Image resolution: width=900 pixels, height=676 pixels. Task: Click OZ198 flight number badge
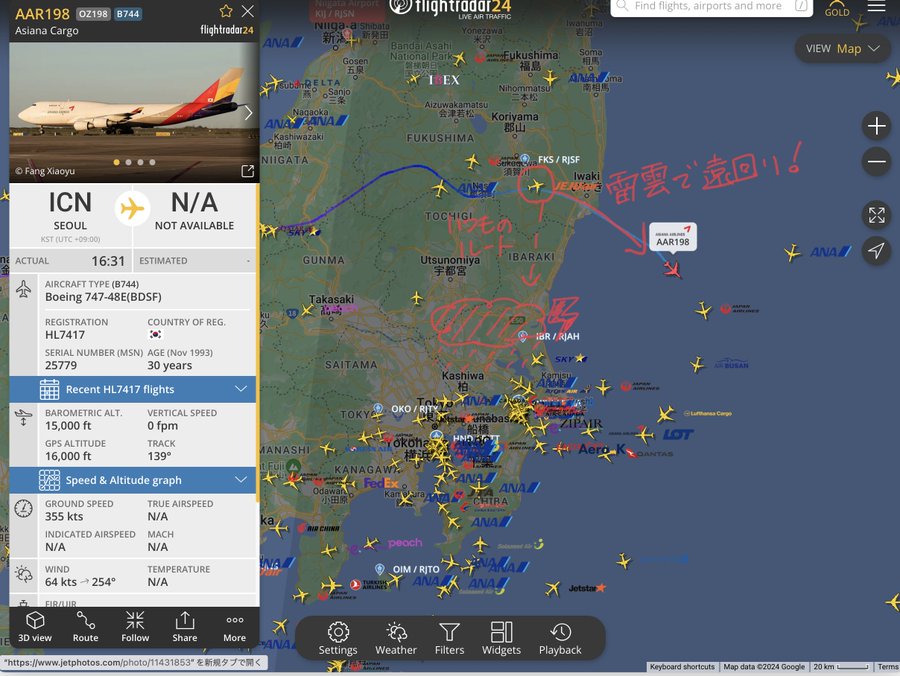(93, 14)
